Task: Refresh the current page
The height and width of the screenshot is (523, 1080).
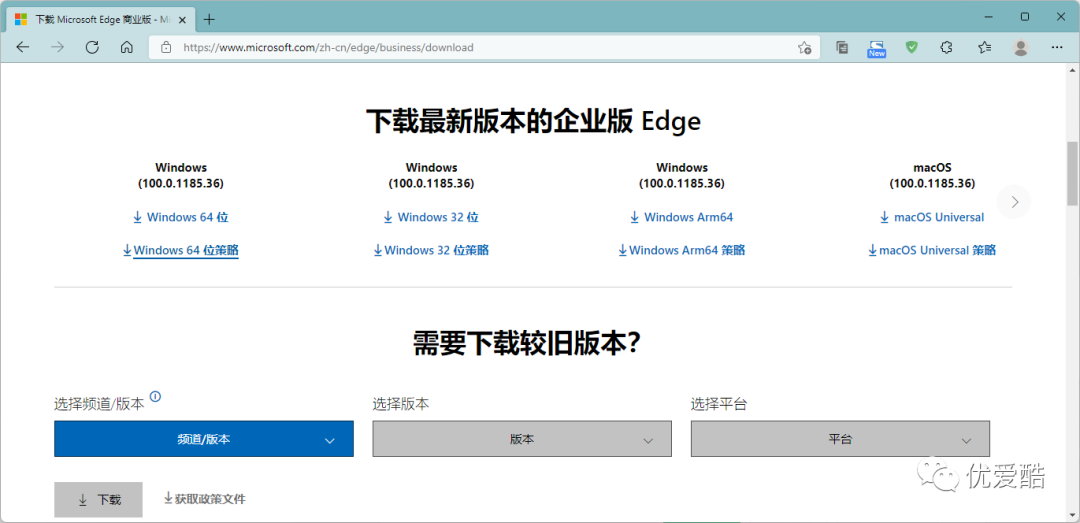Action: coord(92,48)
